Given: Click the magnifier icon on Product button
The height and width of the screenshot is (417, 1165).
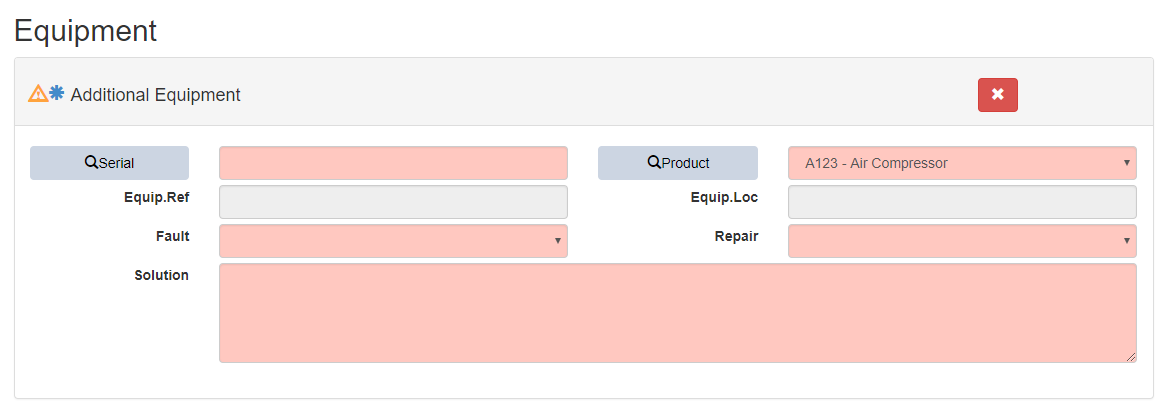Looking at the screenshot, I should [x=654, y=163].
